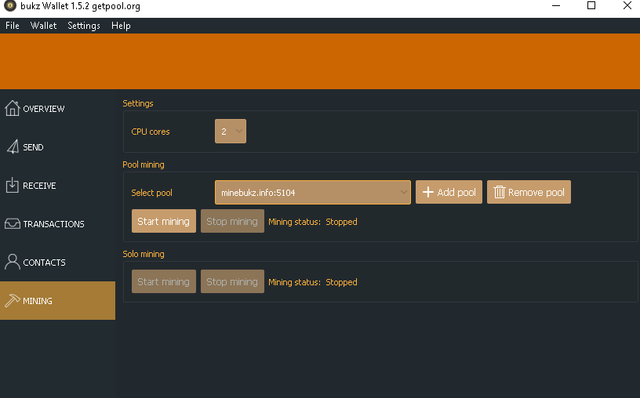Open the Help menu

coord(121,25)
